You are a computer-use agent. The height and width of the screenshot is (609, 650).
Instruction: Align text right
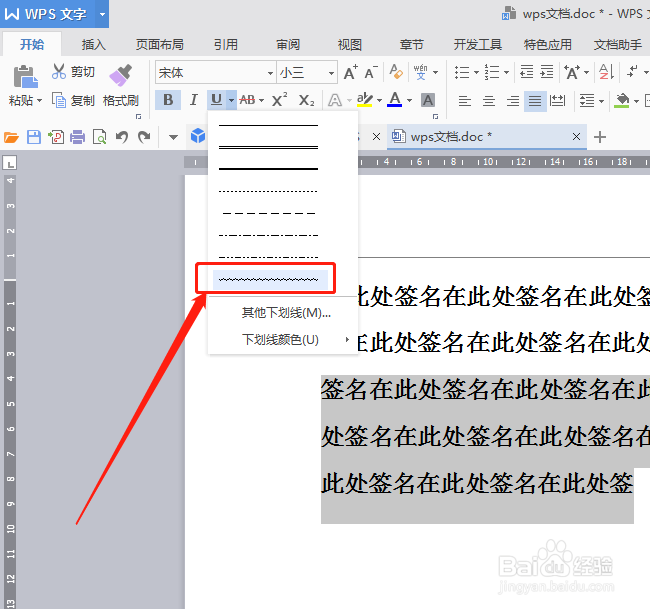(x=512, y=100)
